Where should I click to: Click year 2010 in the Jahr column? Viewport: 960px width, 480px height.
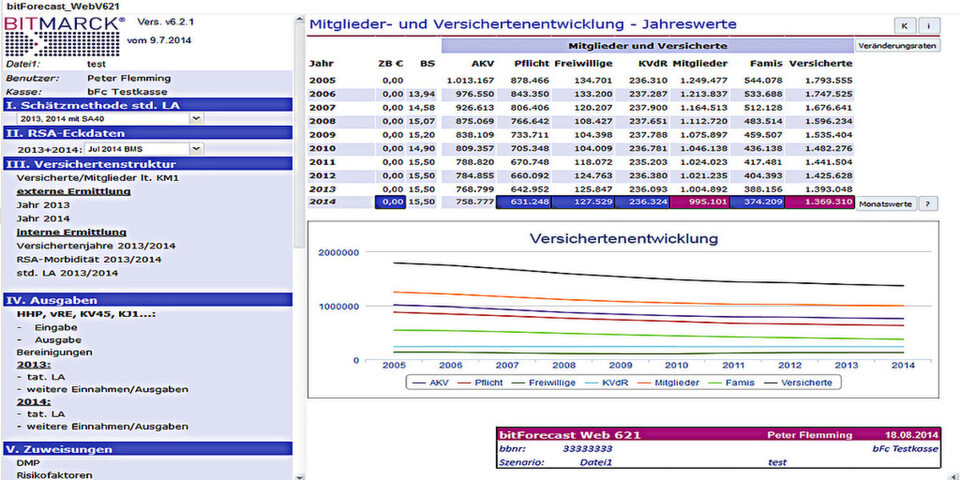(x=322, y=148)
